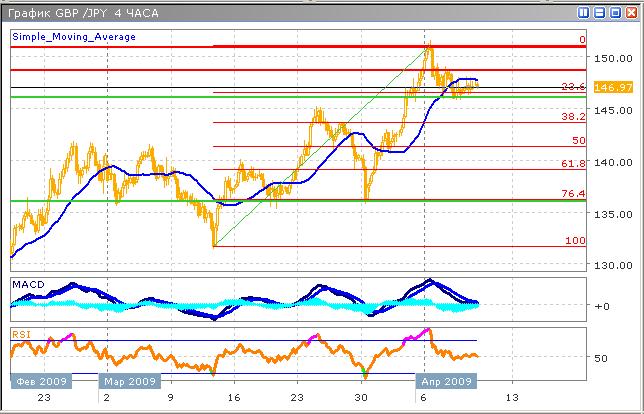
Task: Click the Fibonacci 76.4 level label
Action: point(572,193)
